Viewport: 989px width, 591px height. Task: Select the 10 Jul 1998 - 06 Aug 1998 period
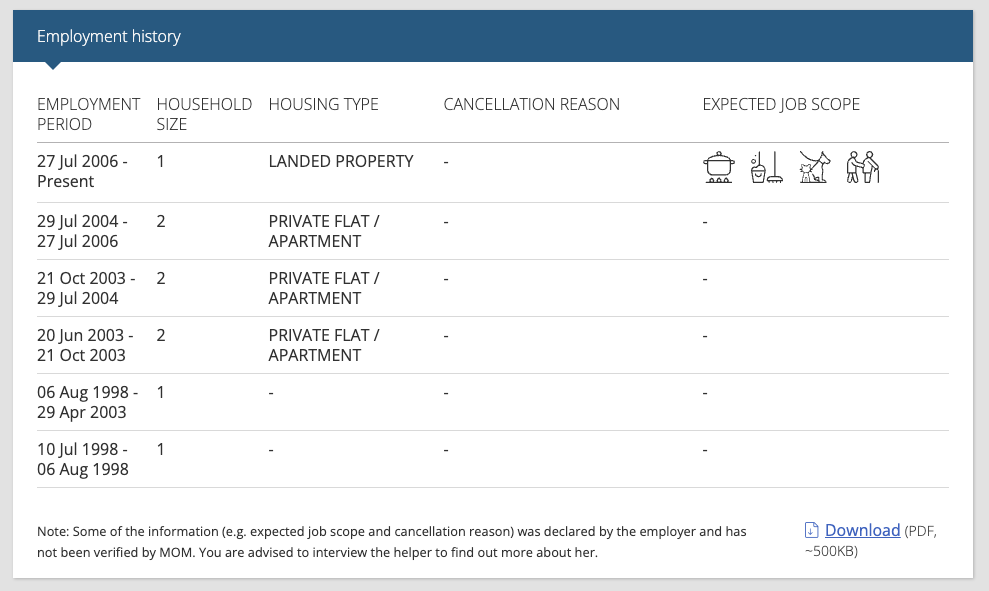[x=83, y=459]
